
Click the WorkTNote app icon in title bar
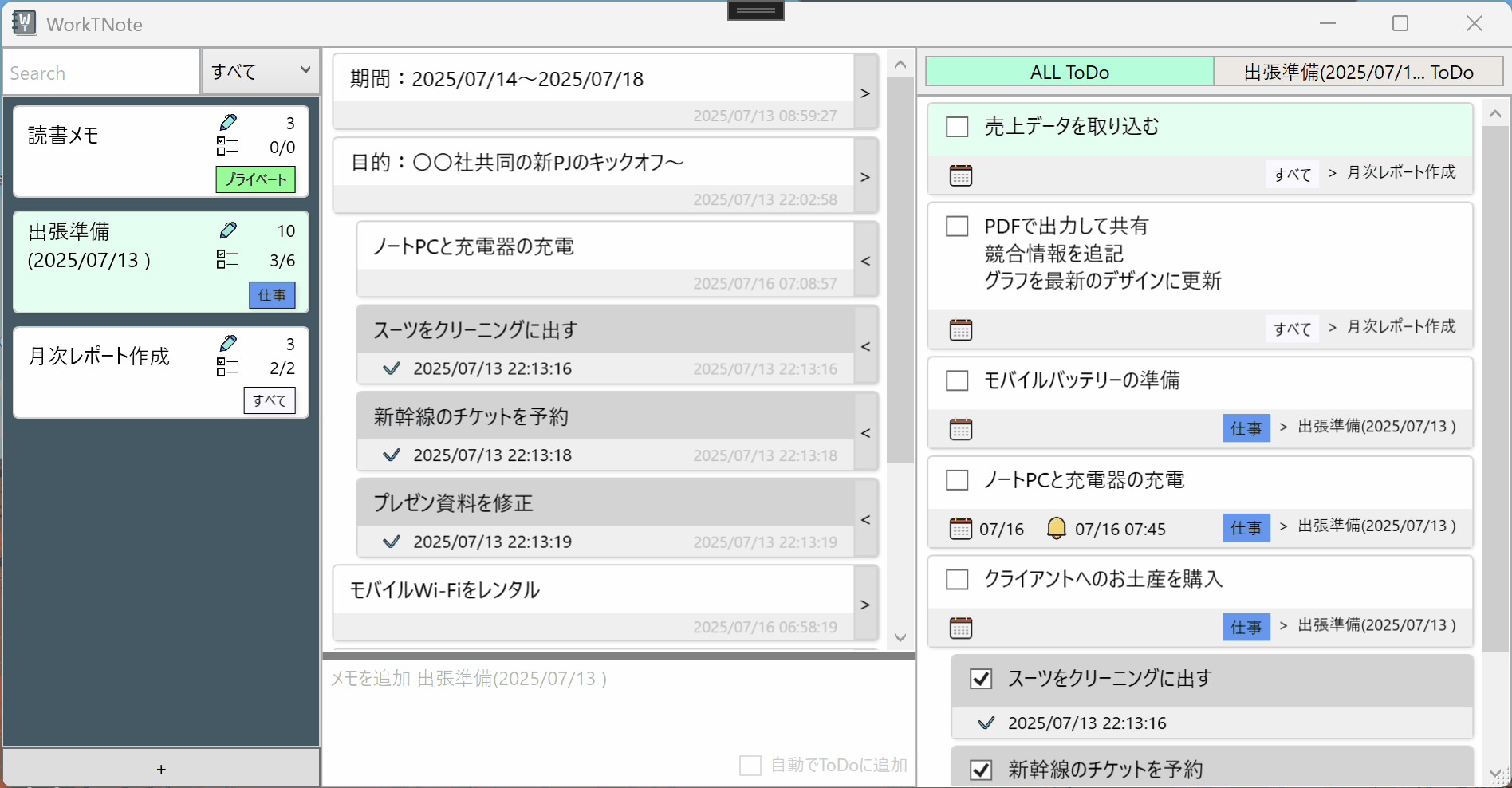(x=24, y=23)
